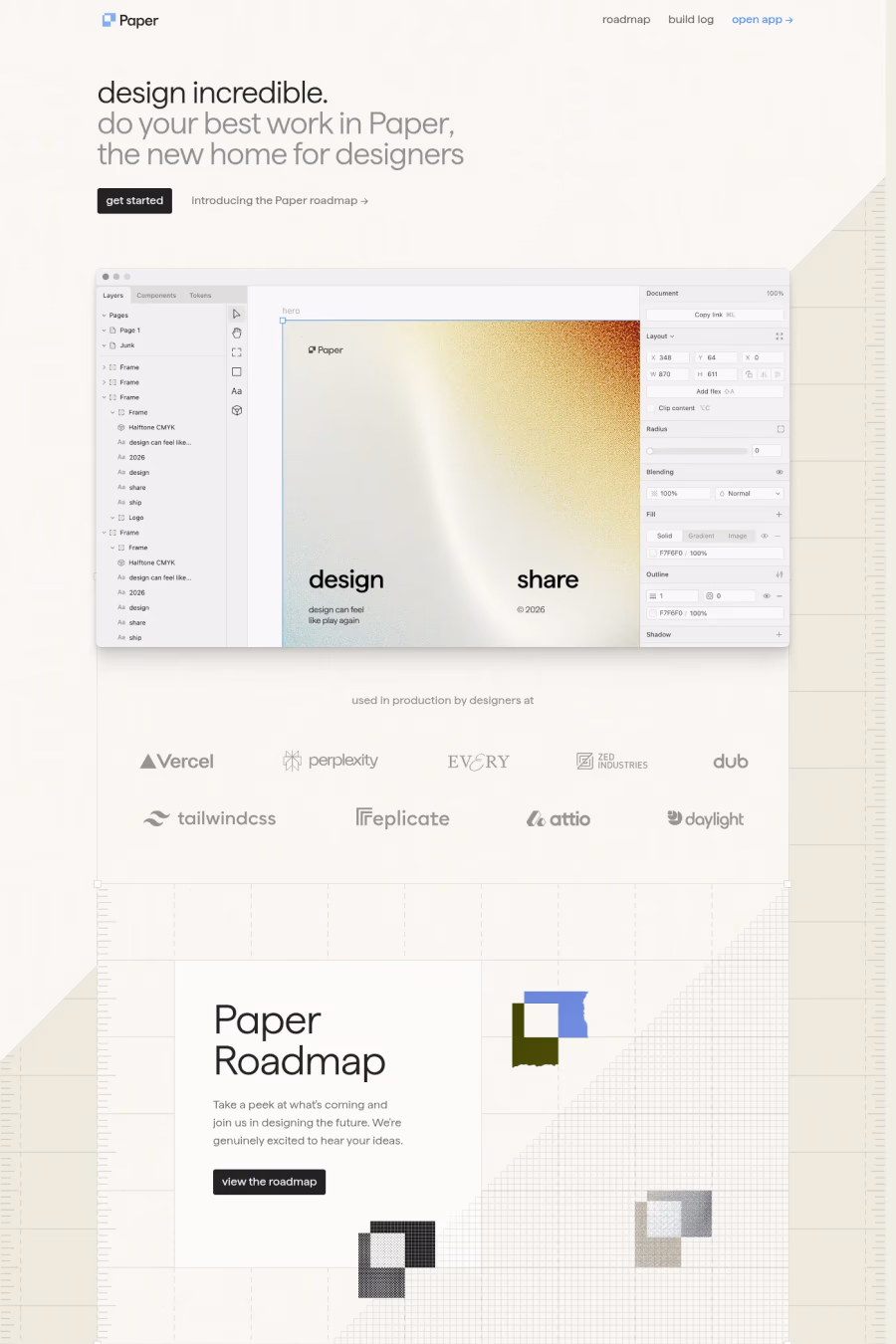Select the hand pan tool
The width and height of the screenshot is (896, 1344).
click(x=236, y=333)
